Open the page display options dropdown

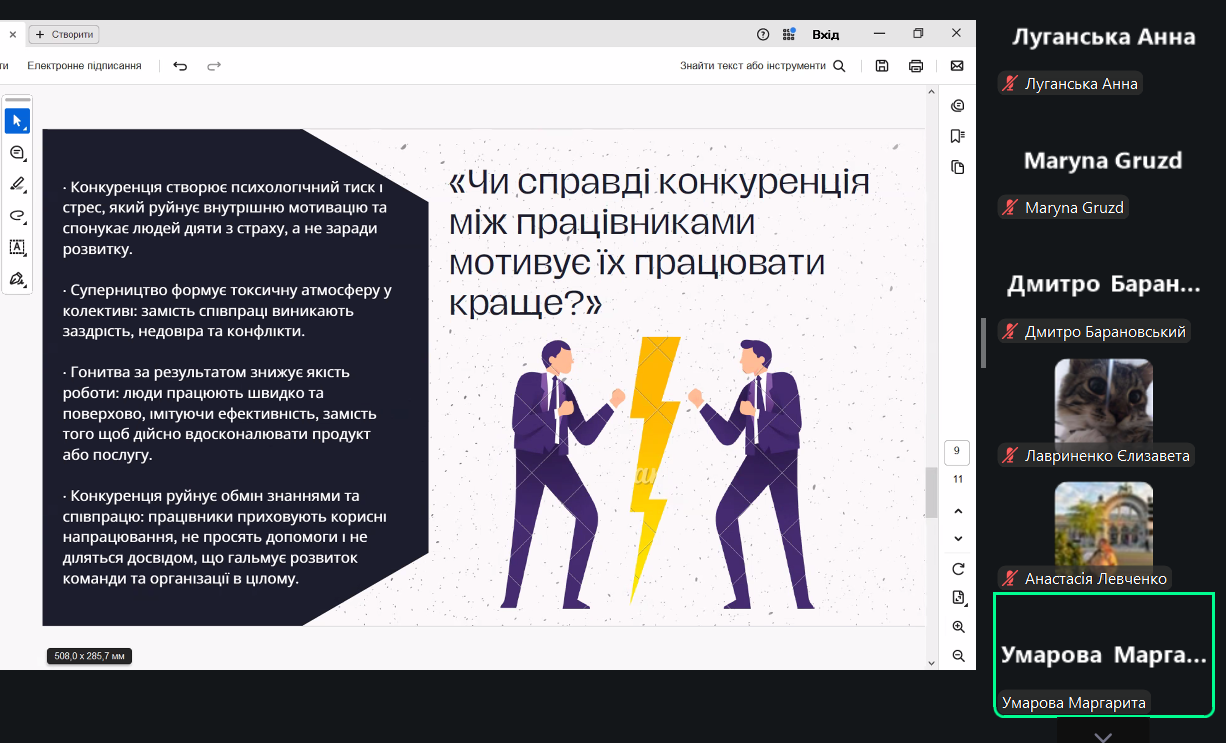click(x=958, y=598)
